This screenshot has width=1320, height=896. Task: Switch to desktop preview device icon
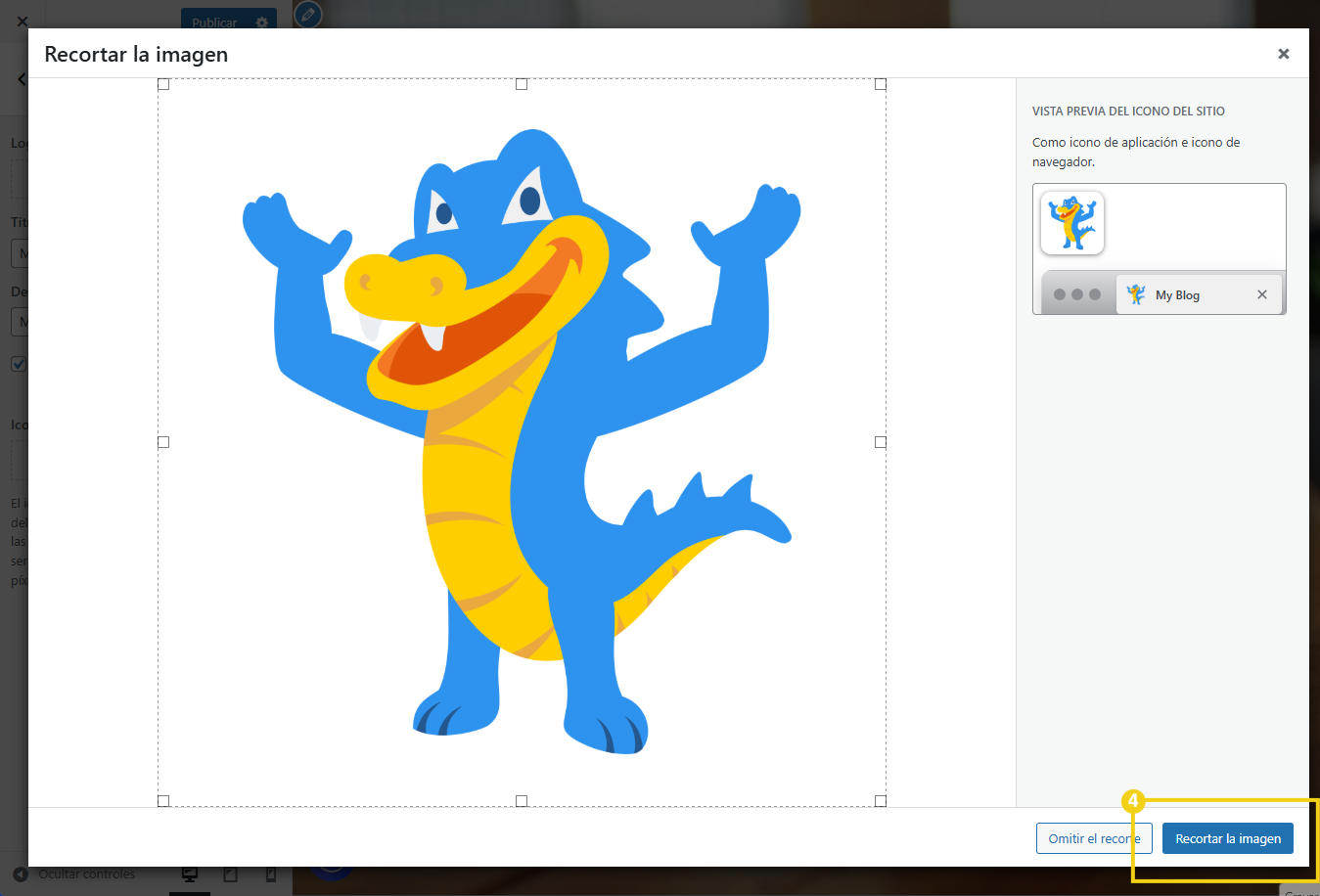point(190,874)
